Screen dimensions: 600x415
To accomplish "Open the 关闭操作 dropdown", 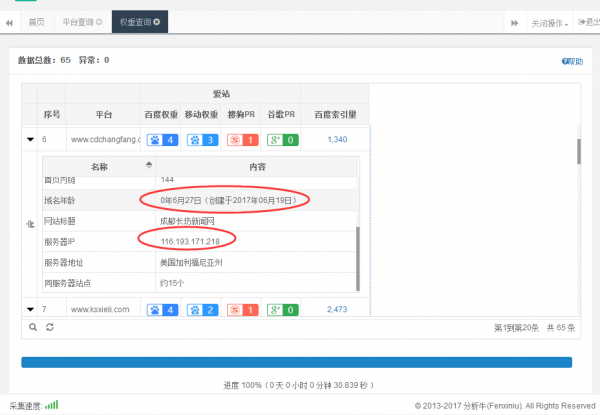I will click(550, 21).
